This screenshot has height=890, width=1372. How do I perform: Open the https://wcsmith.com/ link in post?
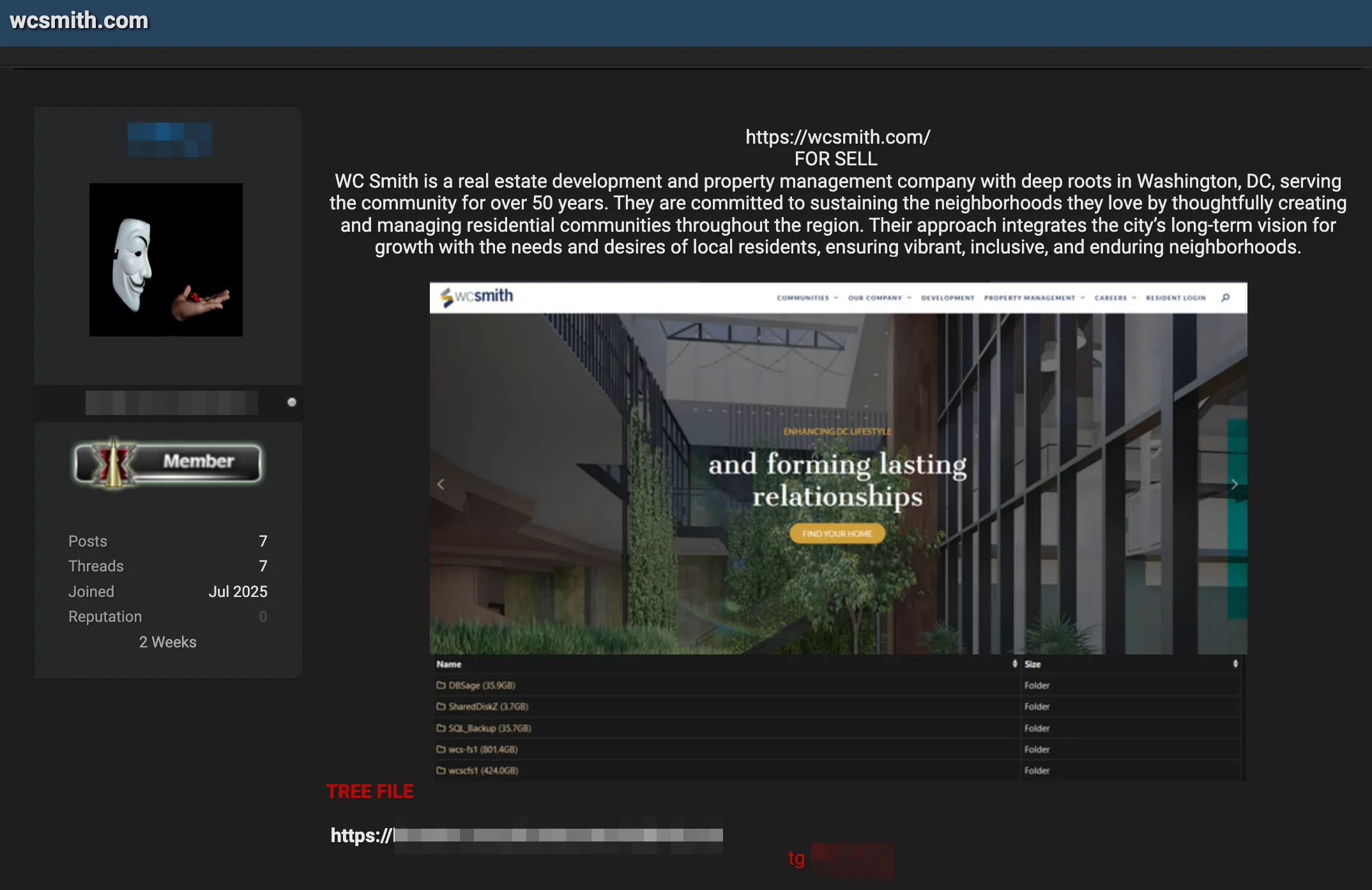click(x=837, y=137)
